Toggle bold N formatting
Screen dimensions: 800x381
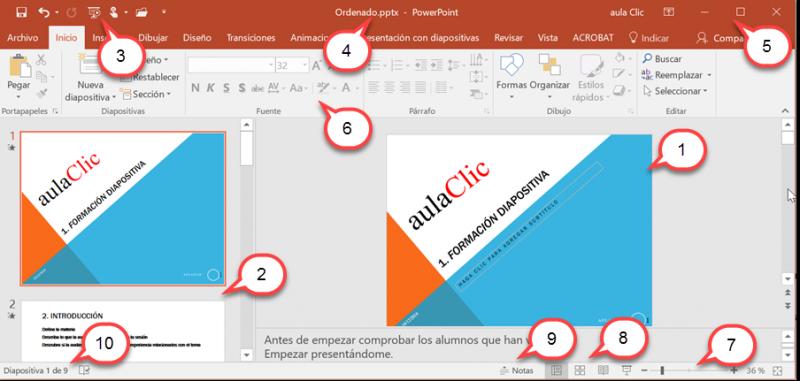195,88
